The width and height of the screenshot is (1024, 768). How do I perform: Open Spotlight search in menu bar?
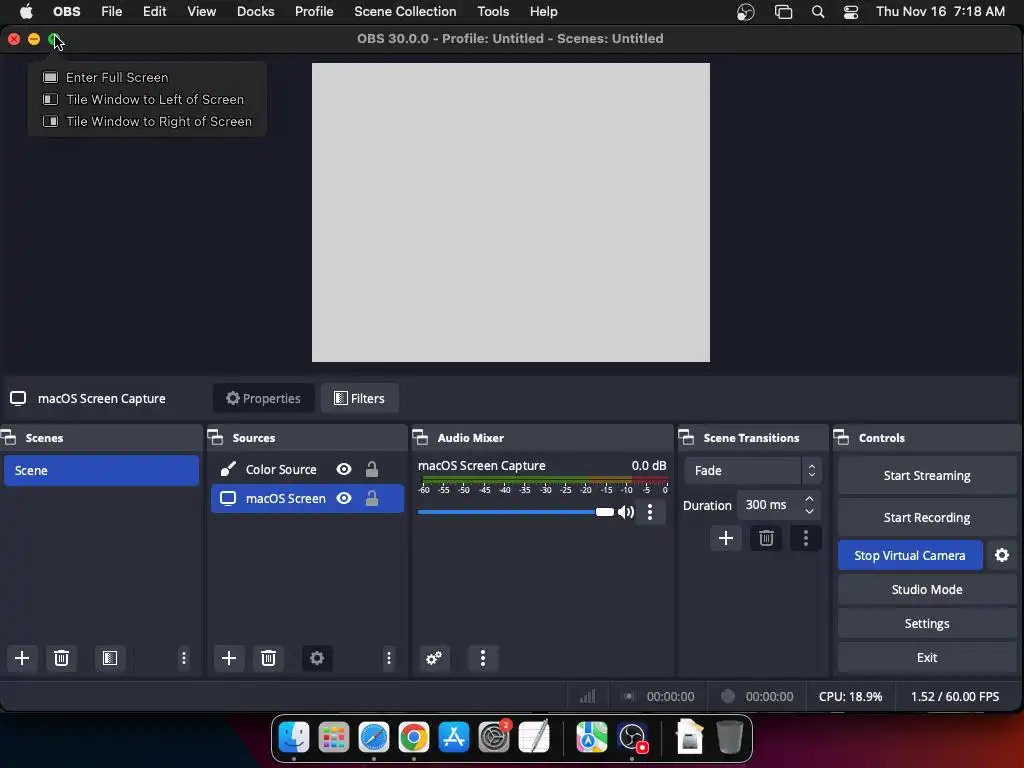tap(818, 12)
